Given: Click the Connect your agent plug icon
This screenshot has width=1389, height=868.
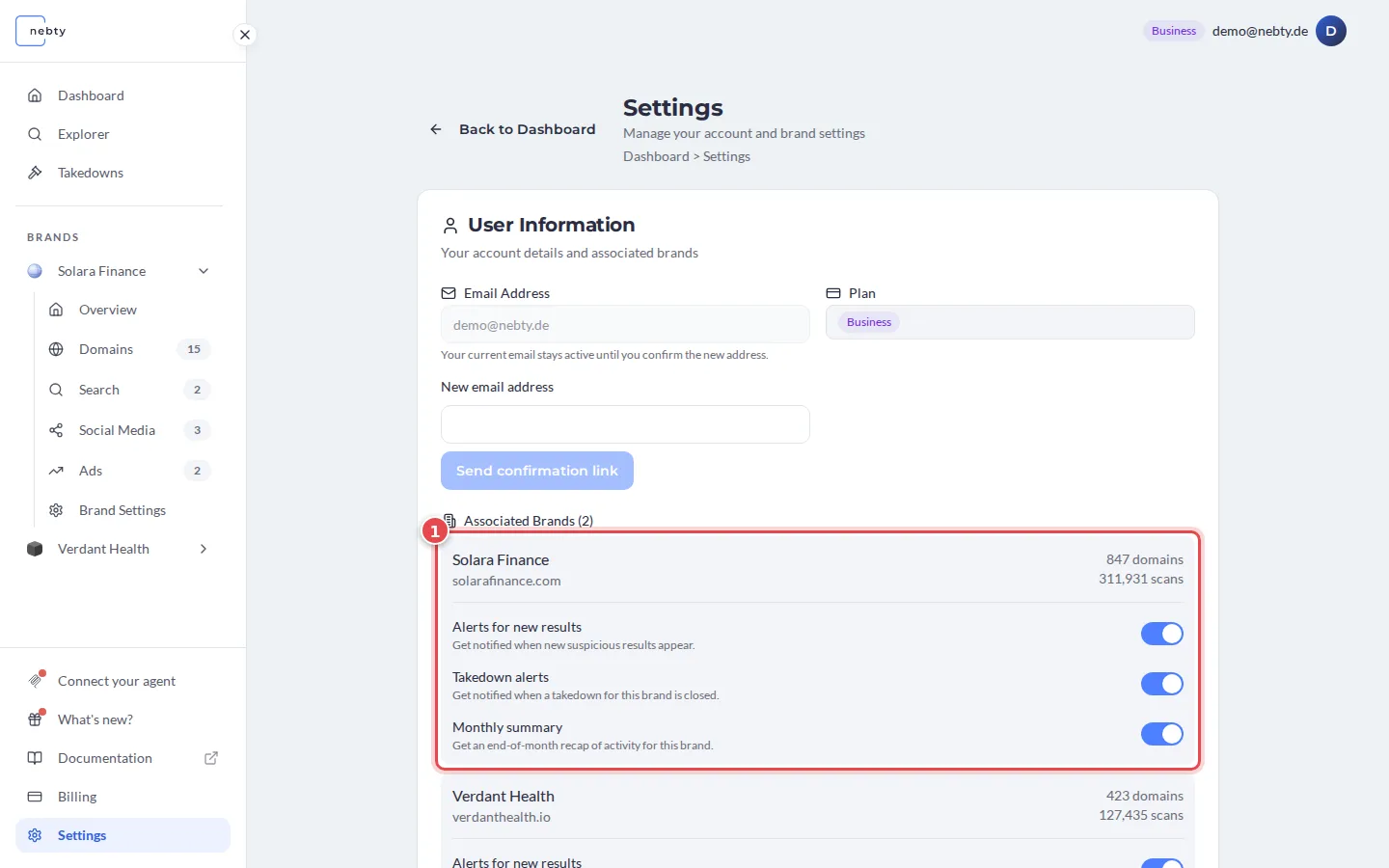Looking at the screenshot, I should (x=35, y=681).
